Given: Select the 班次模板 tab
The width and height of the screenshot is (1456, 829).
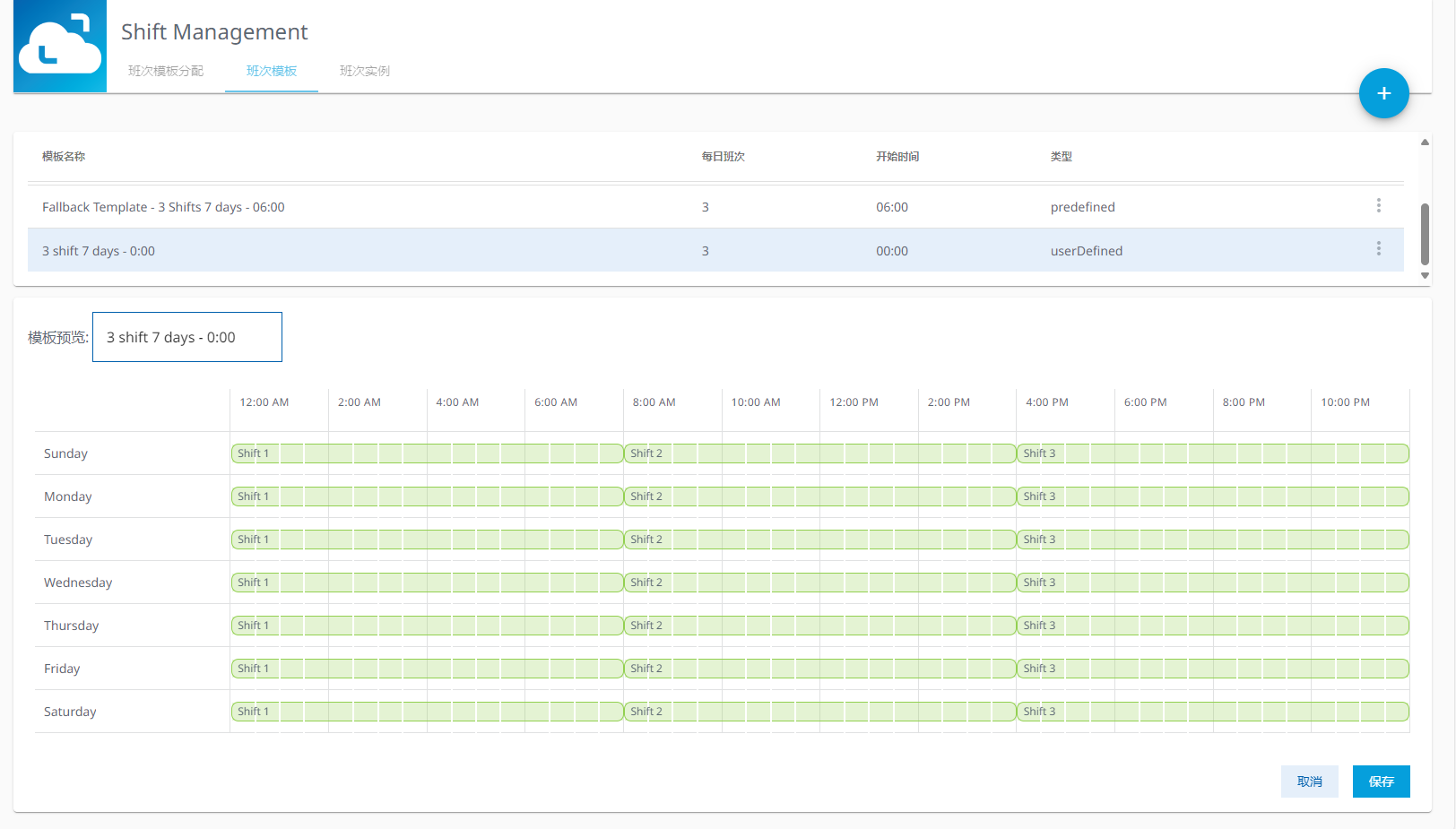Looking at the screenshot, I should pyautogui.click(x=272, y=71).
